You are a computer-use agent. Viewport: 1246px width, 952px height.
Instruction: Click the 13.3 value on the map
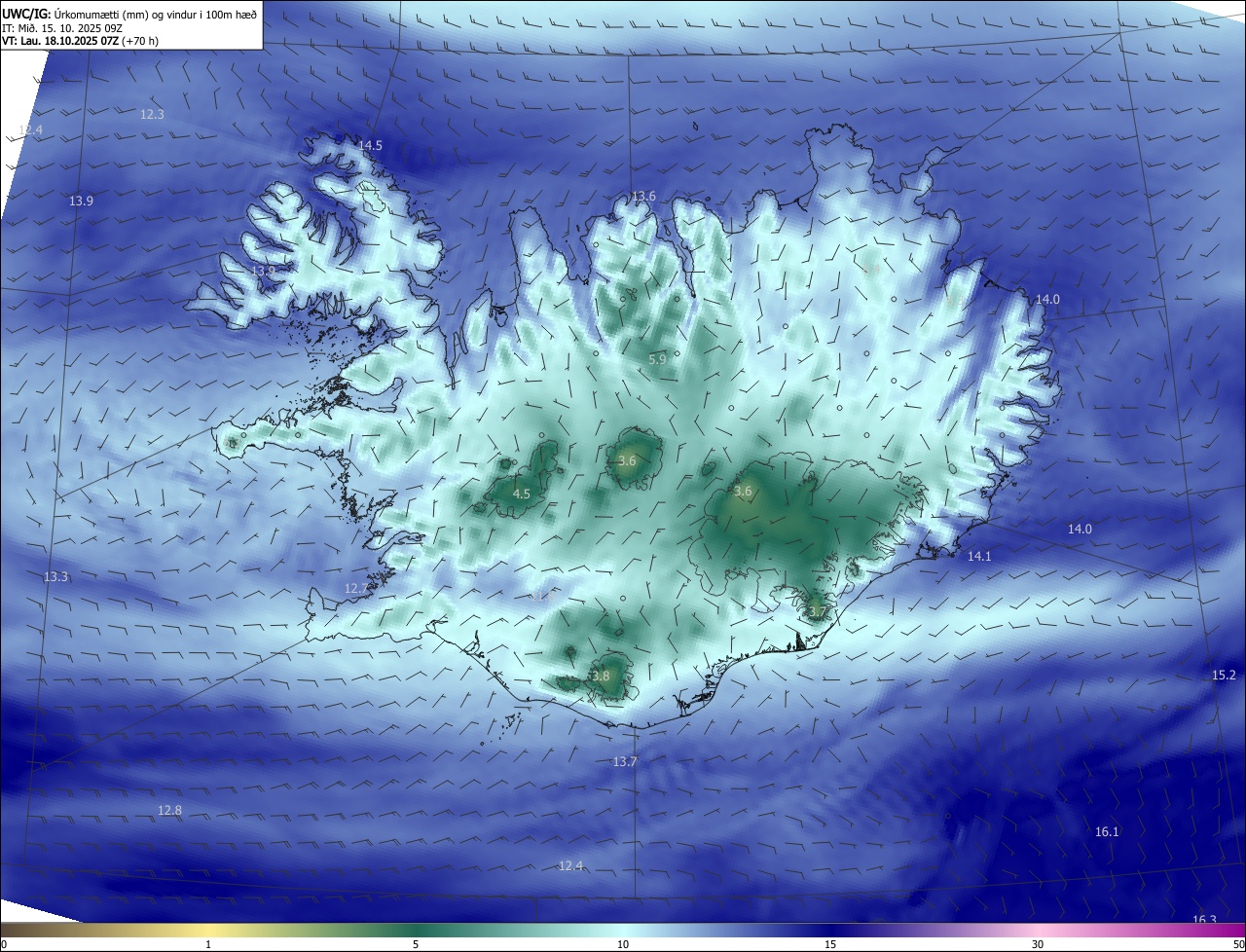point(55,577)
